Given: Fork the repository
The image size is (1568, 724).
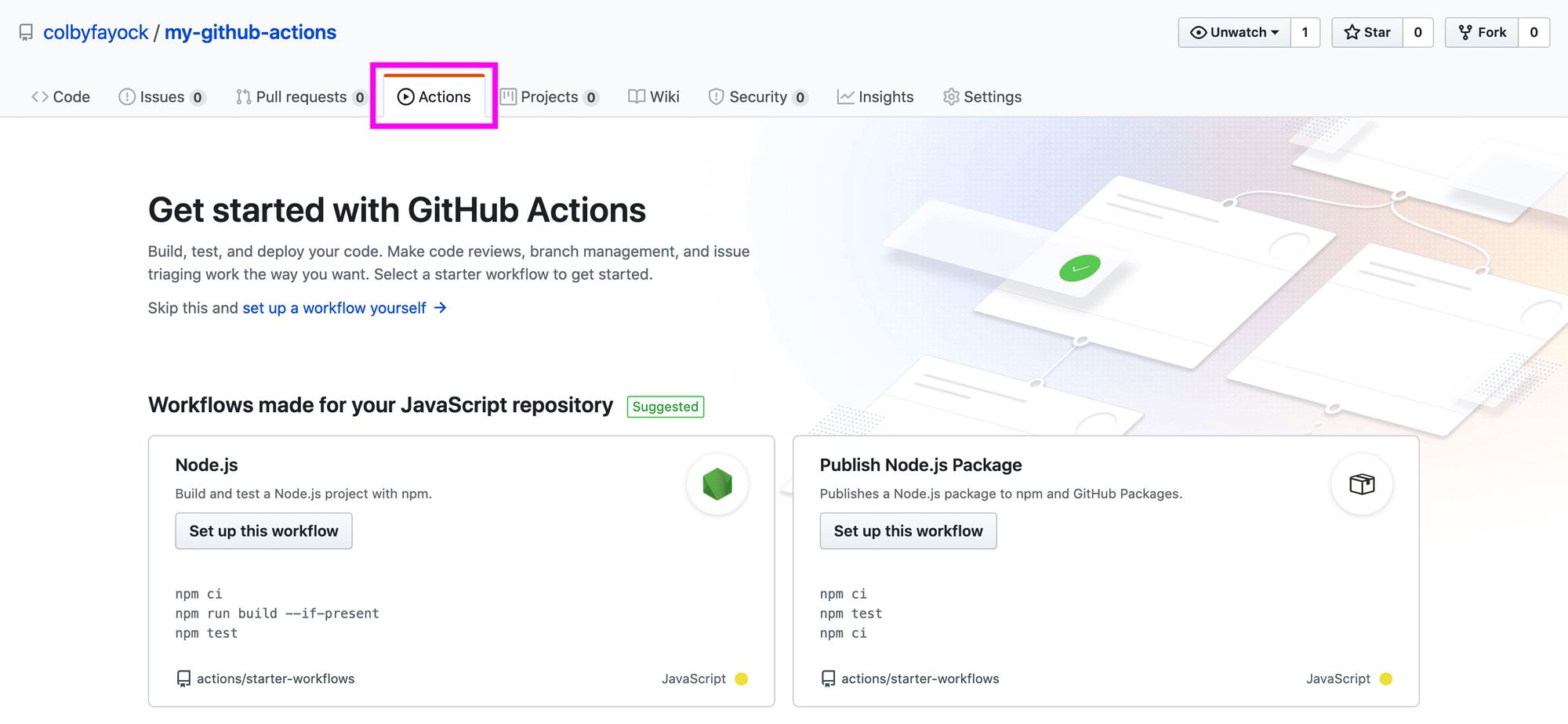Looking at the screenshot, I should tap(1482, 32).
